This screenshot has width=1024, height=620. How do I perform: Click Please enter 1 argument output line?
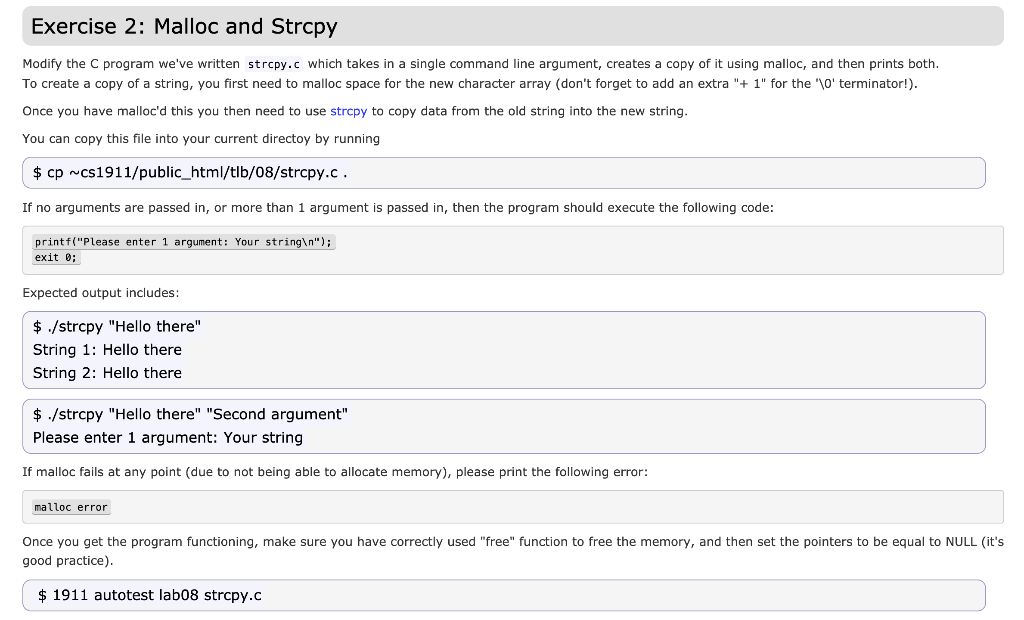click(168, 438)
